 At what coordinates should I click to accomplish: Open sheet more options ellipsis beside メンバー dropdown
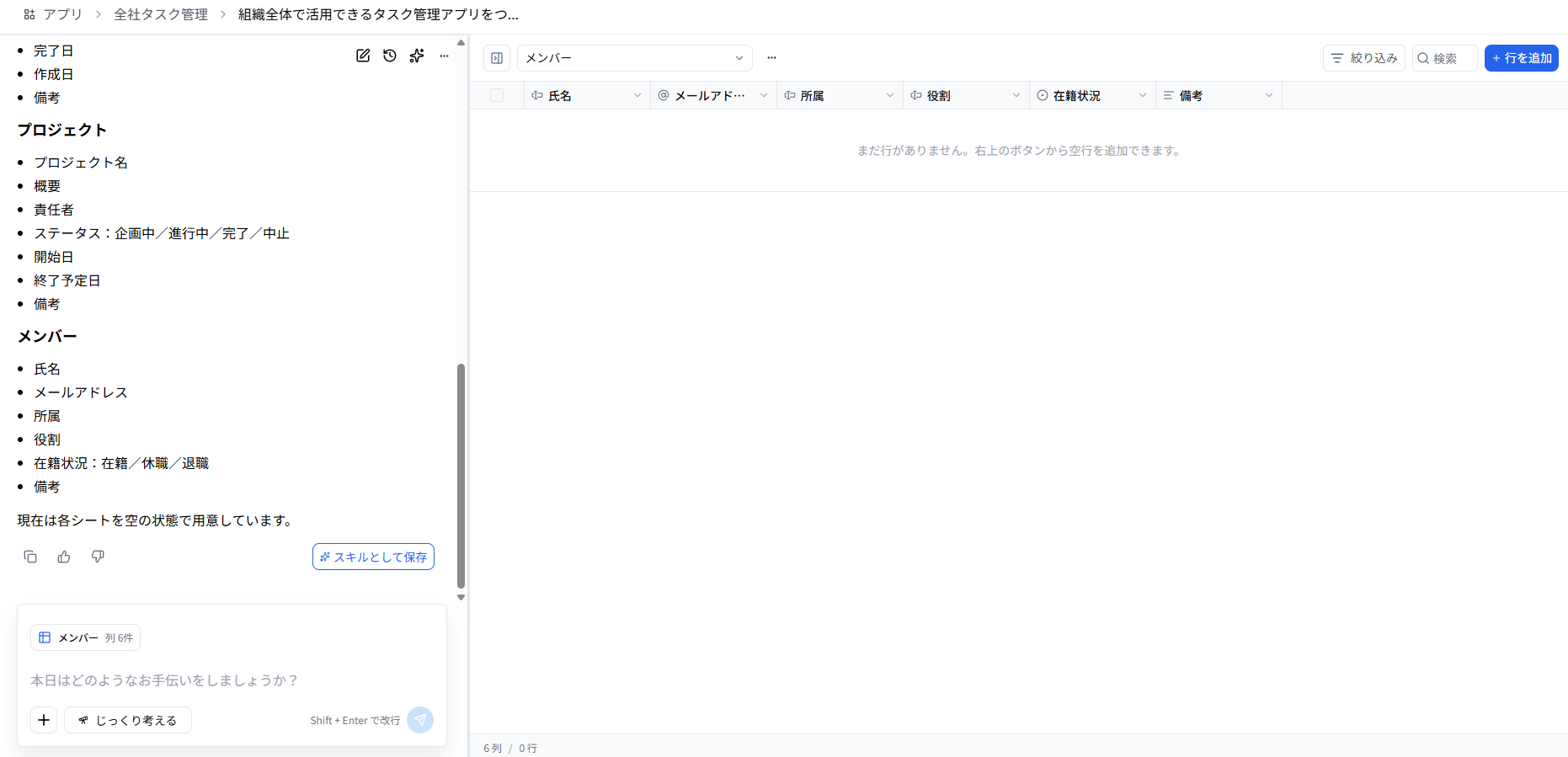tap(771, 58)
